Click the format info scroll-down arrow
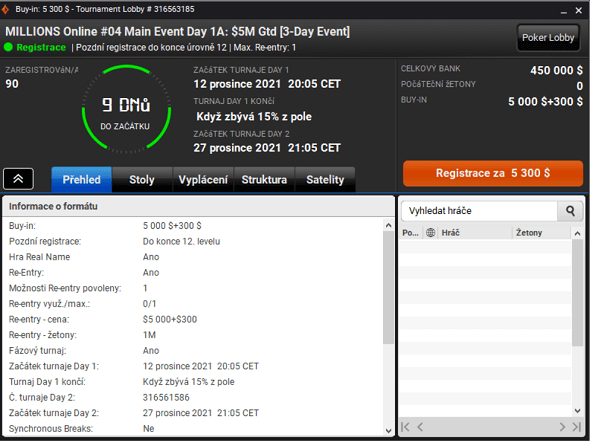 [389, 431]
